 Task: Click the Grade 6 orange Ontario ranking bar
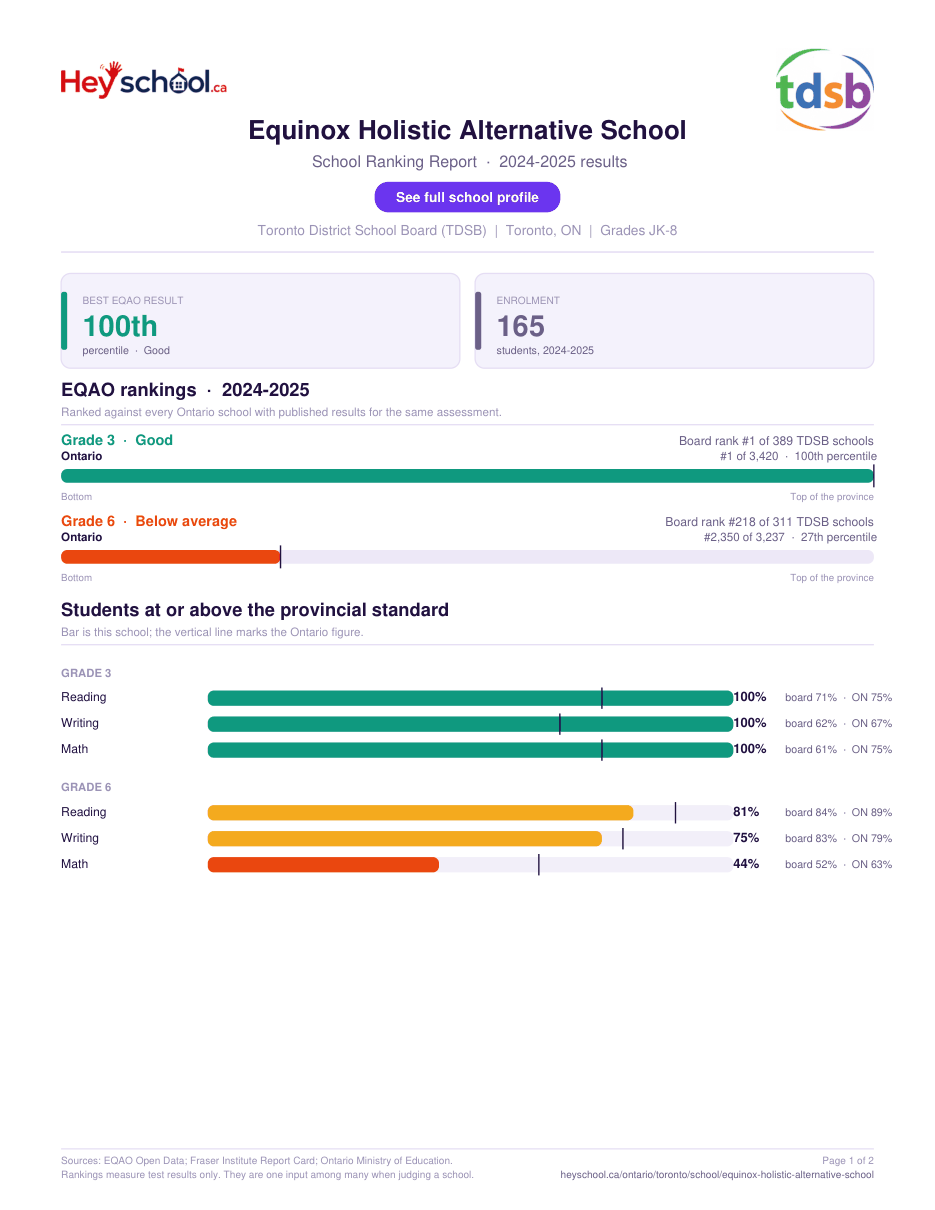[170, 557]
